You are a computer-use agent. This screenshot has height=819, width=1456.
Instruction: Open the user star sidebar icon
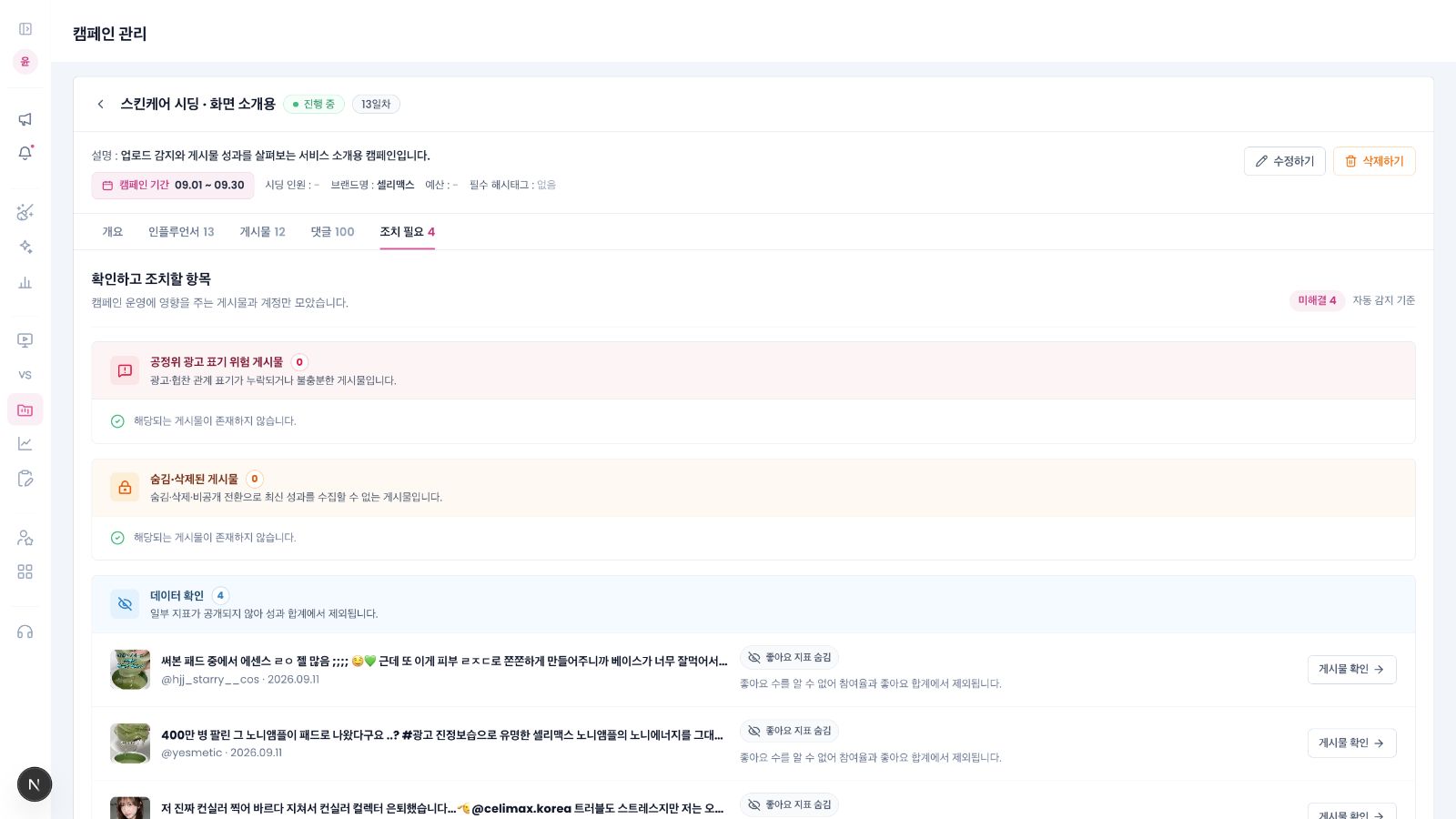click(25, 538)
